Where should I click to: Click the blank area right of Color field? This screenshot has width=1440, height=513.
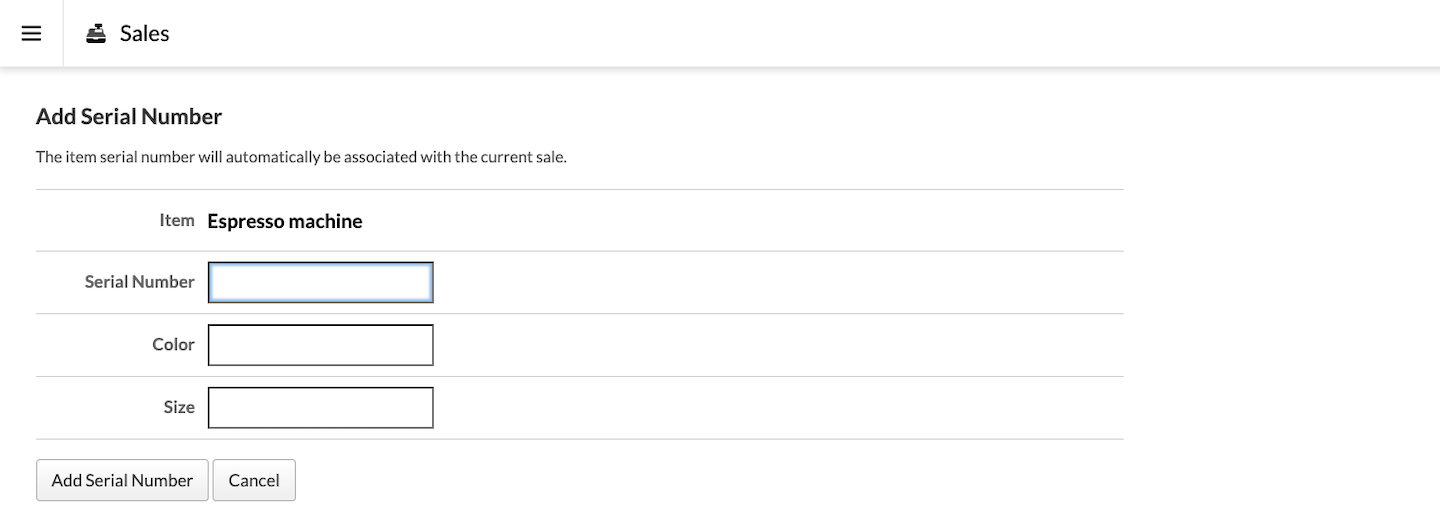780,345
